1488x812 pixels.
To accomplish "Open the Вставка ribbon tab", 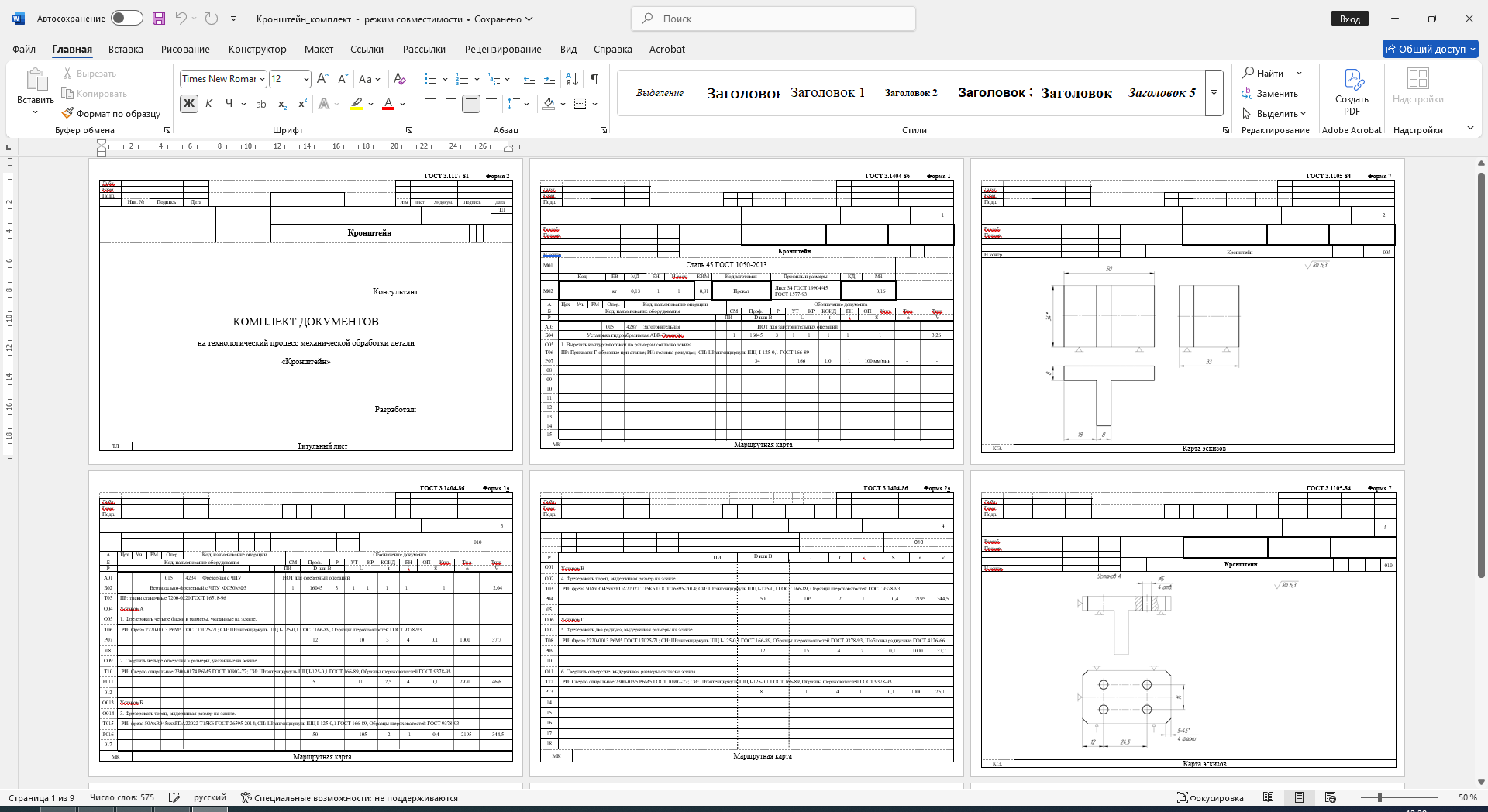I will point(126,49).
